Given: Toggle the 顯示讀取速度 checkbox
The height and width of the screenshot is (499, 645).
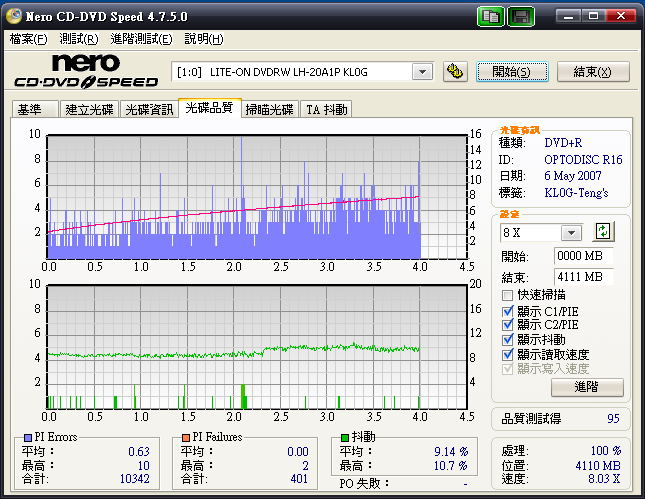Looking at the screenshot, I should (x=508, y=354).
